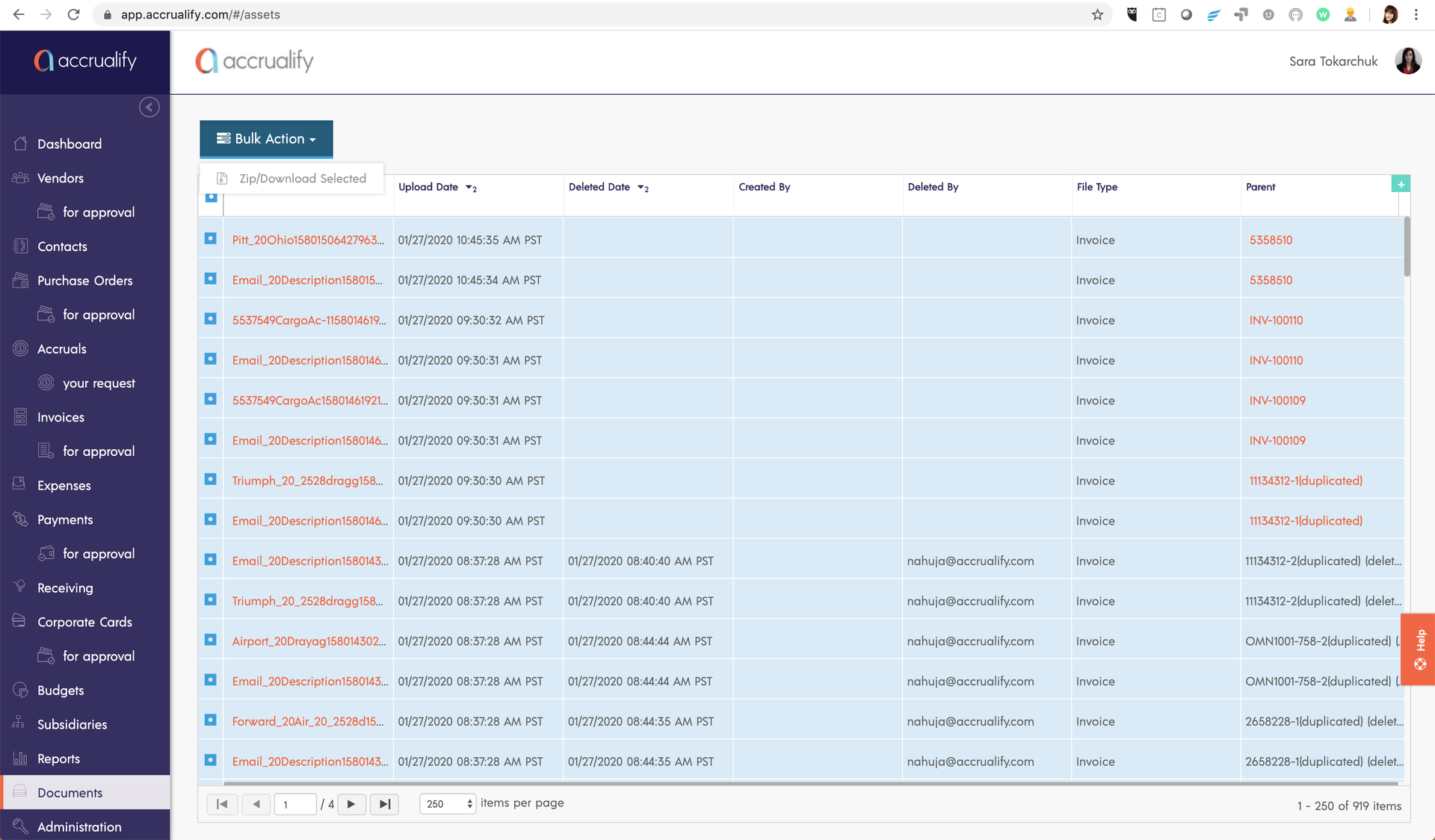The width and height of the screenshot is (1435, 840).
Task: Open Pitt_20Ohio15801506427963 file link
Action: click(x=308, y=240)
